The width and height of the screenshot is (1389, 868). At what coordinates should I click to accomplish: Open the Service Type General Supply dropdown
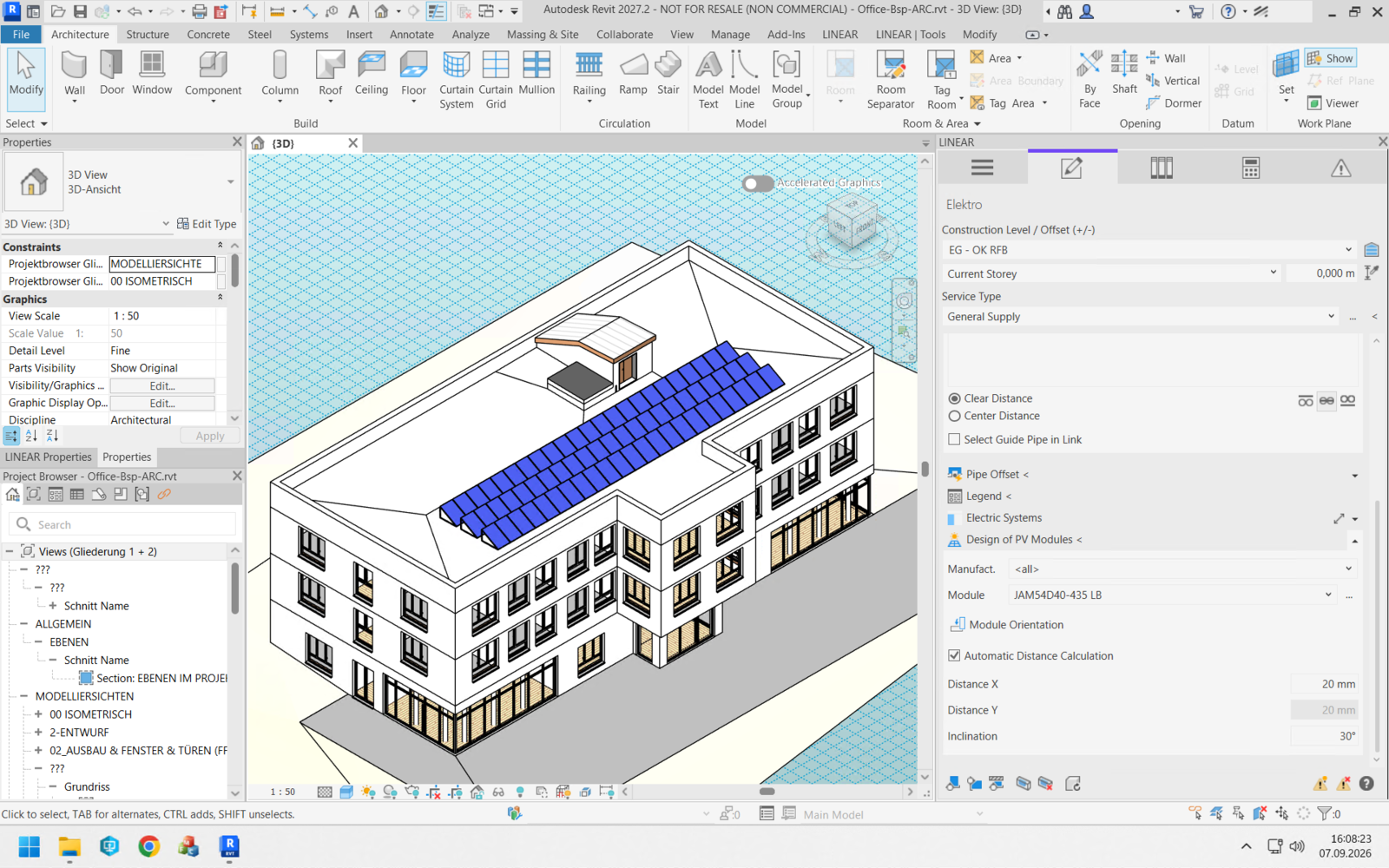(1140, 317)
